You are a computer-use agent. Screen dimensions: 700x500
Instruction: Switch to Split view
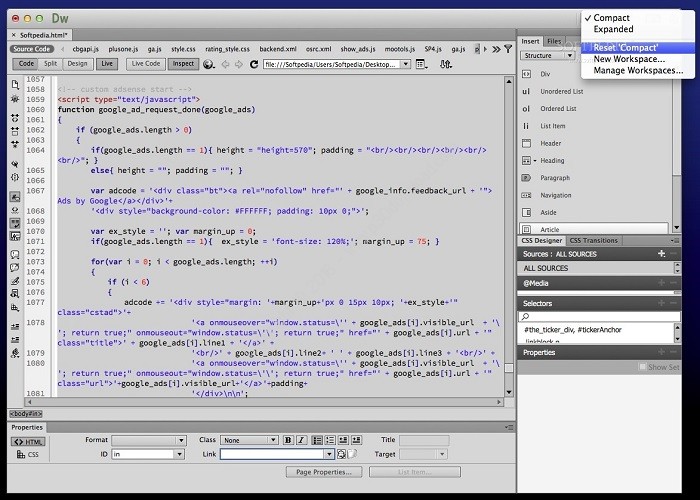(x=50, y=64)
